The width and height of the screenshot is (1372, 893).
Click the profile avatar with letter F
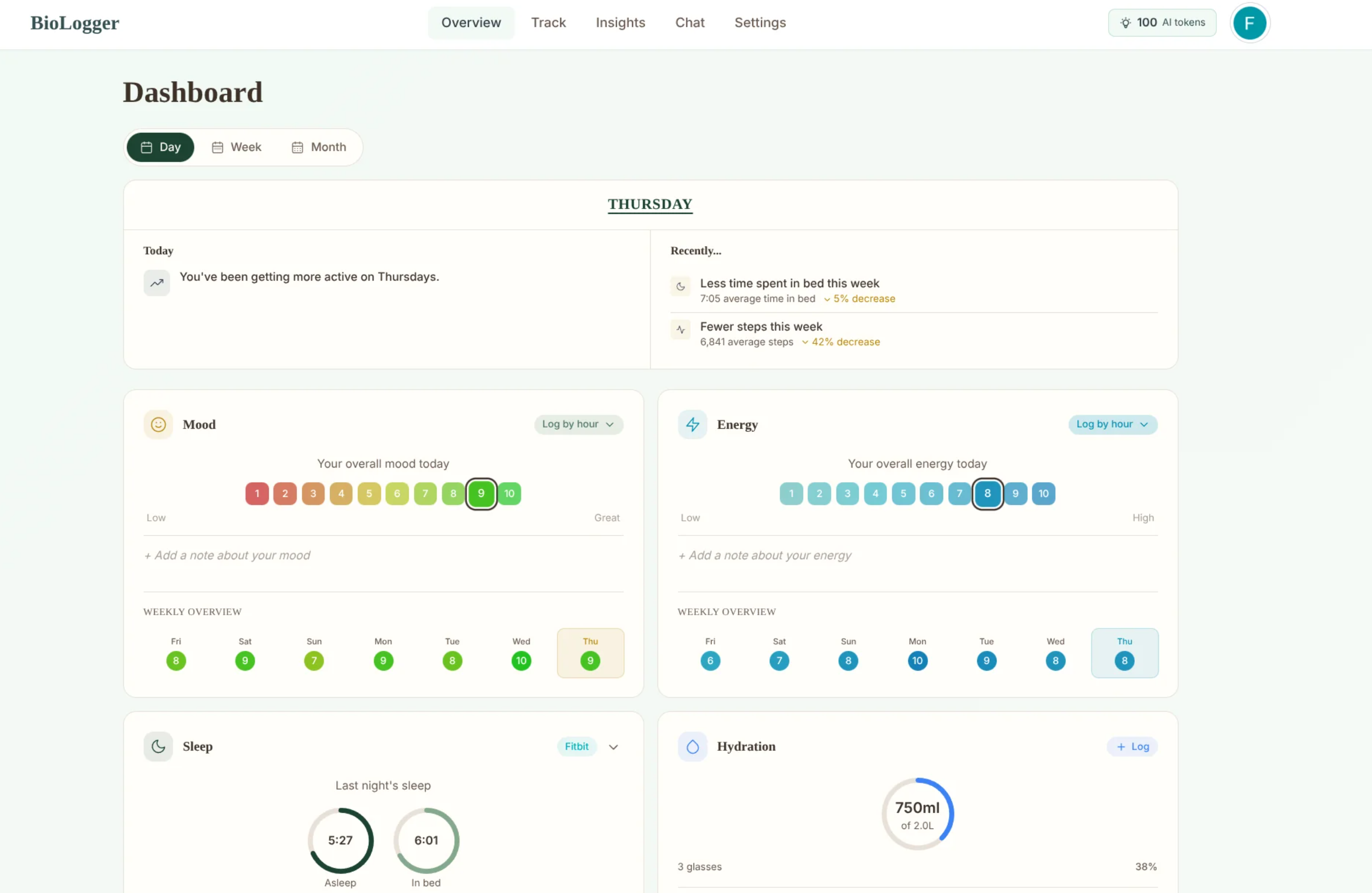[x=1249, y=23]
